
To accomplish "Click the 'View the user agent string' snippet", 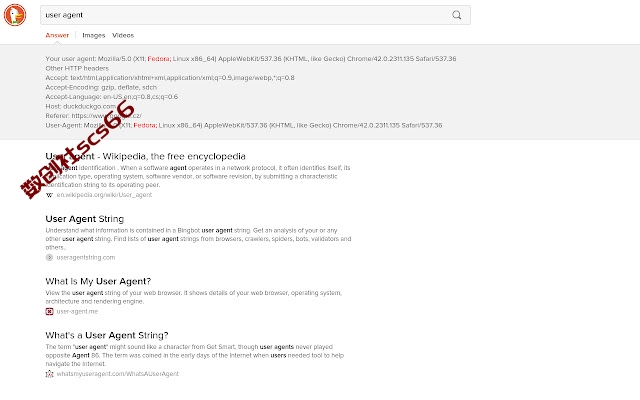I will 193,297.
